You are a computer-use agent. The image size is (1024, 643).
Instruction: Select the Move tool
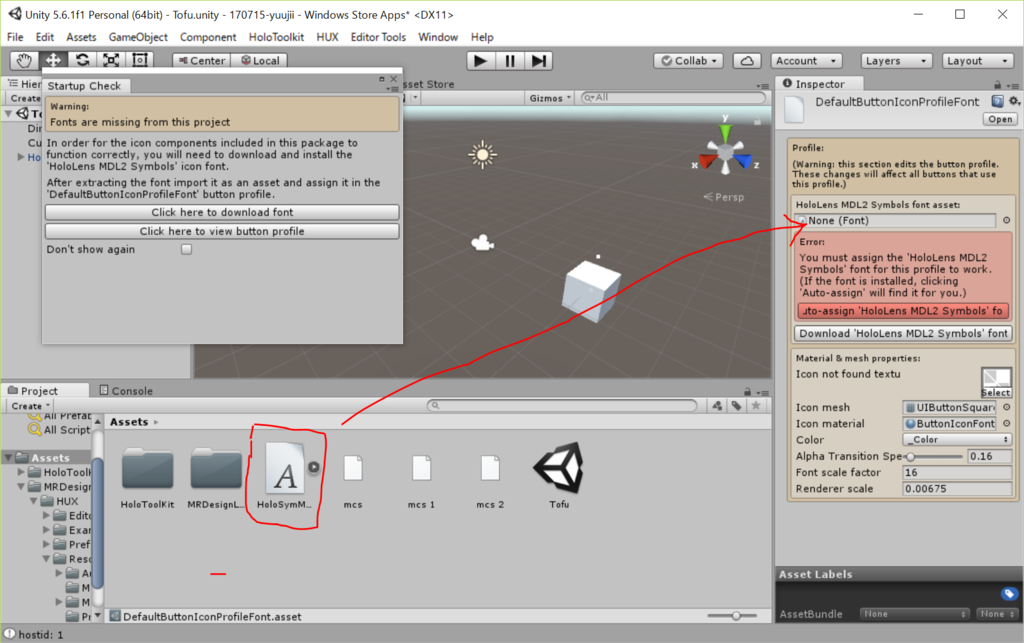(53, 61)
